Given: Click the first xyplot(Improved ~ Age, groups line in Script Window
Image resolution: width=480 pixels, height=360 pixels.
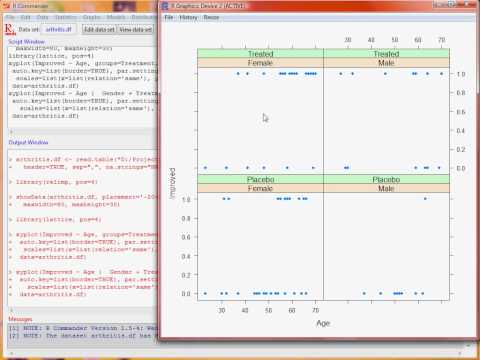Looking at the screenshot, I should click(82, 63).
